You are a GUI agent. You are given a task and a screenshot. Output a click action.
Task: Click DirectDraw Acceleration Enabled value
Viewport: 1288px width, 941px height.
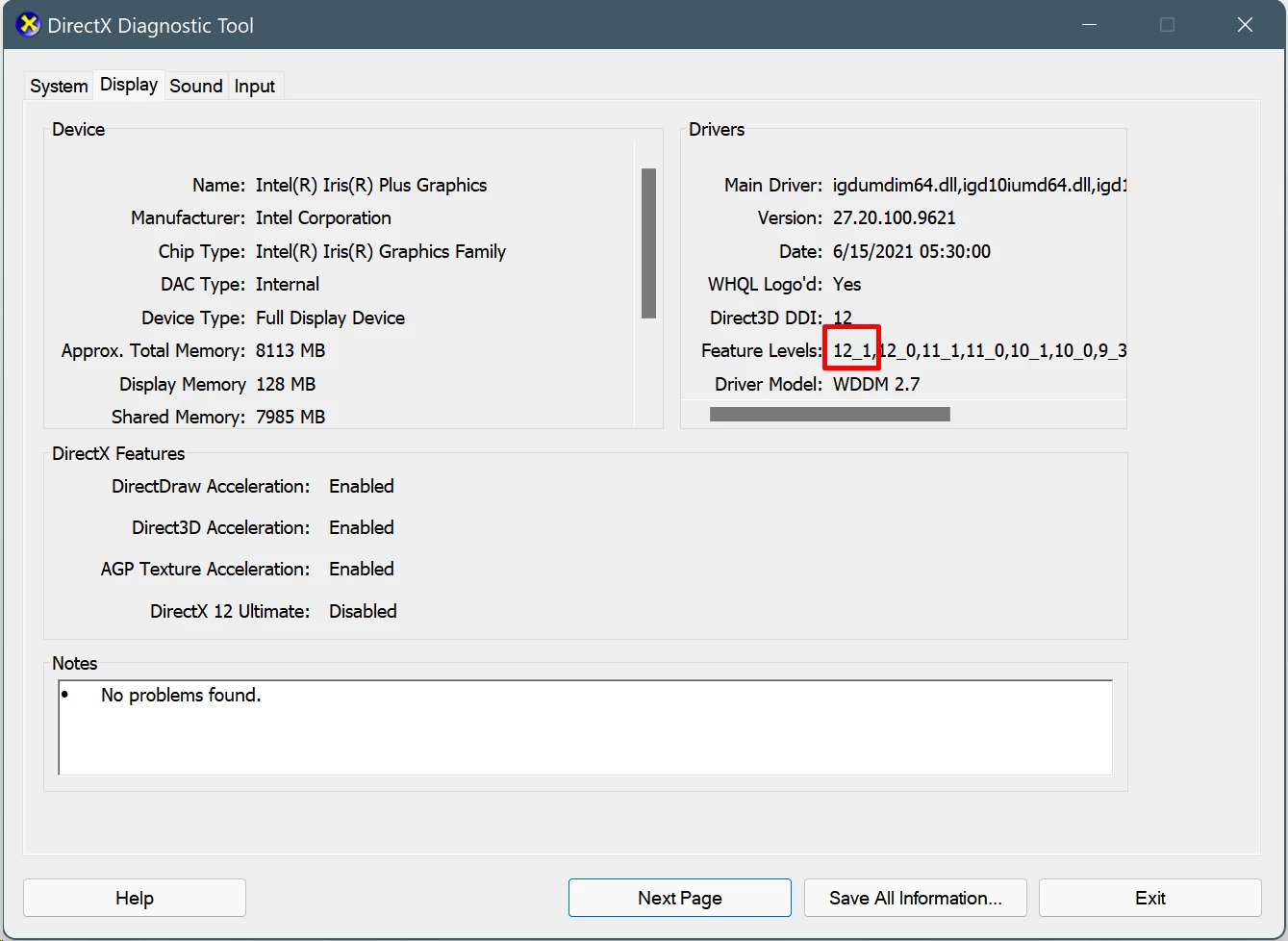362,486
